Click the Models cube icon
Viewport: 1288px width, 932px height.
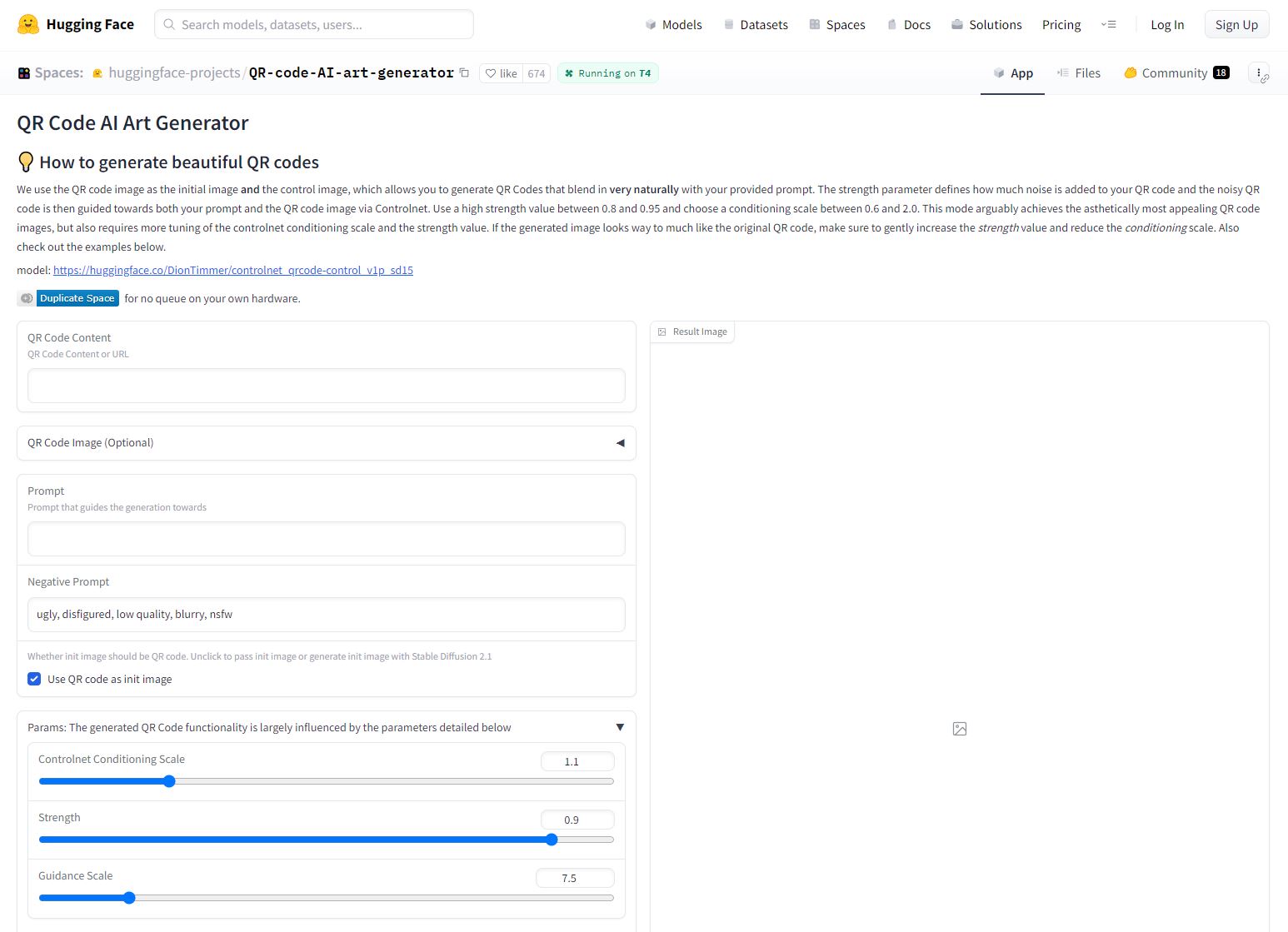(651, 25)
